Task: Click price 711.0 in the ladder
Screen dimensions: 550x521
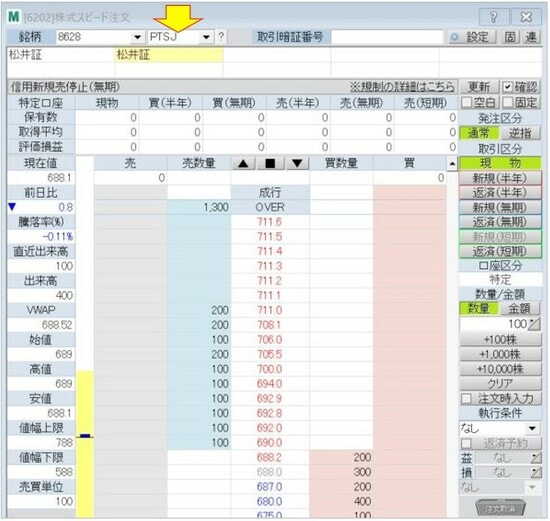Action: point(270,310)
